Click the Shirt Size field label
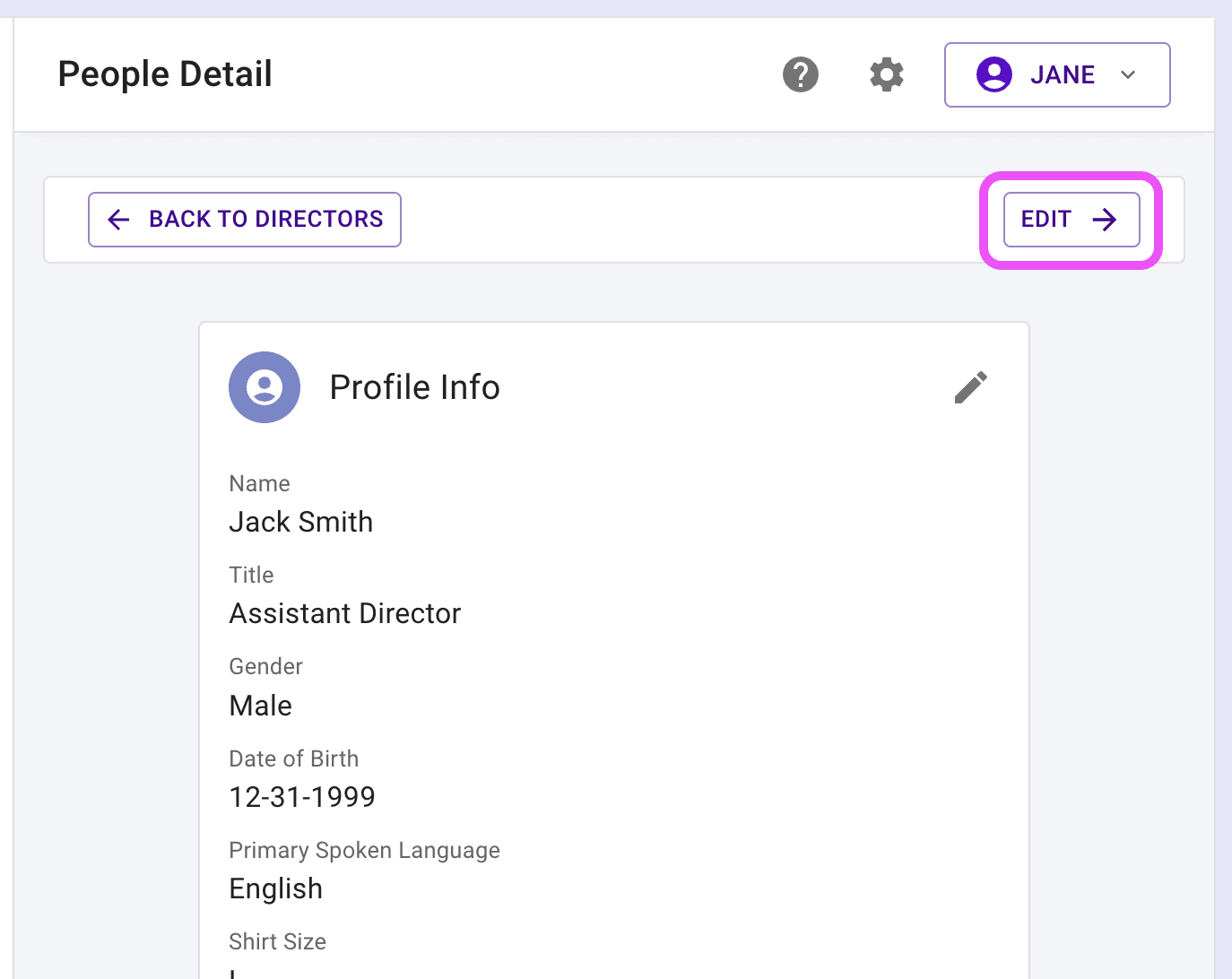The height and width of the screenshot is (979, 1232). 278,941
